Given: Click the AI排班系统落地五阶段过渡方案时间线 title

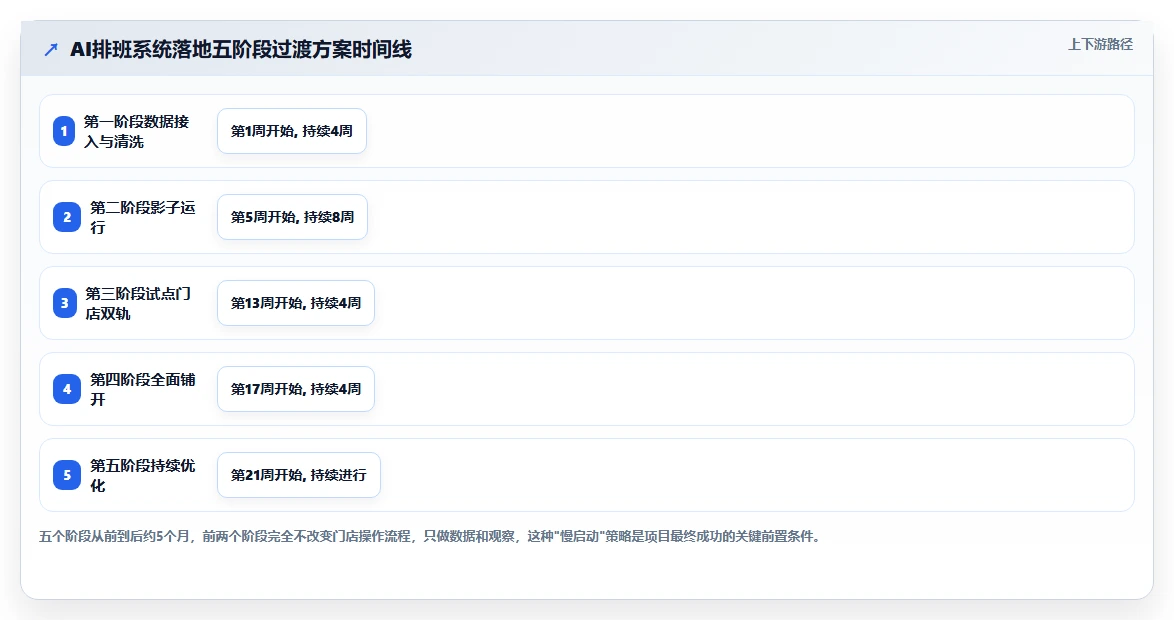Looking at the screenshot, I should pyautogui.click(x=241, y=50).
